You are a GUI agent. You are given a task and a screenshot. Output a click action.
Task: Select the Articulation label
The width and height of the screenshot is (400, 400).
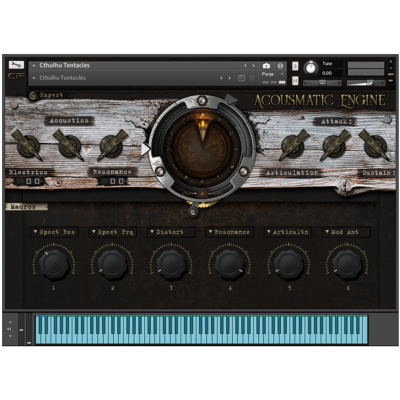tap(292, 173)
